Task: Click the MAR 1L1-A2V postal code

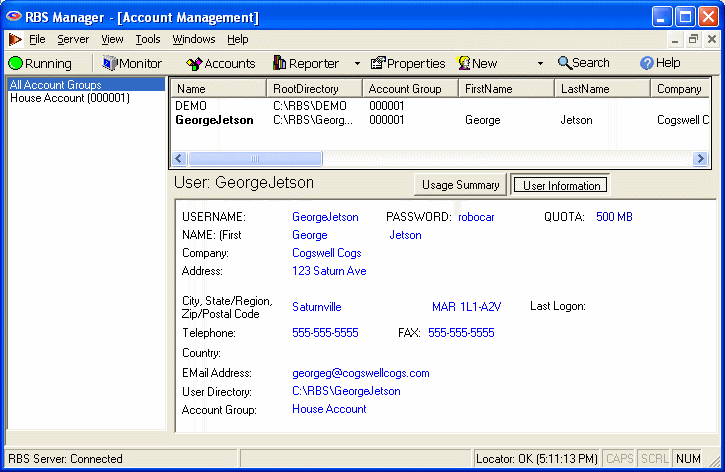Action: (467, 307)
